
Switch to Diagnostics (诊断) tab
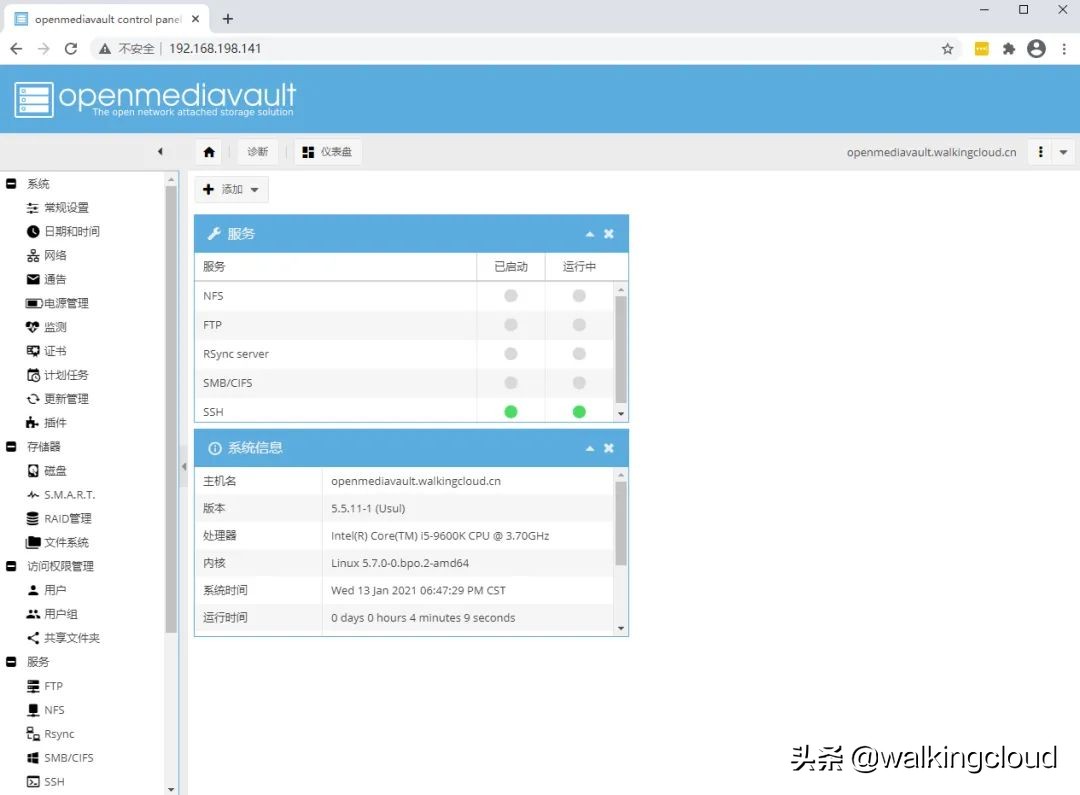tap(258, 152)
